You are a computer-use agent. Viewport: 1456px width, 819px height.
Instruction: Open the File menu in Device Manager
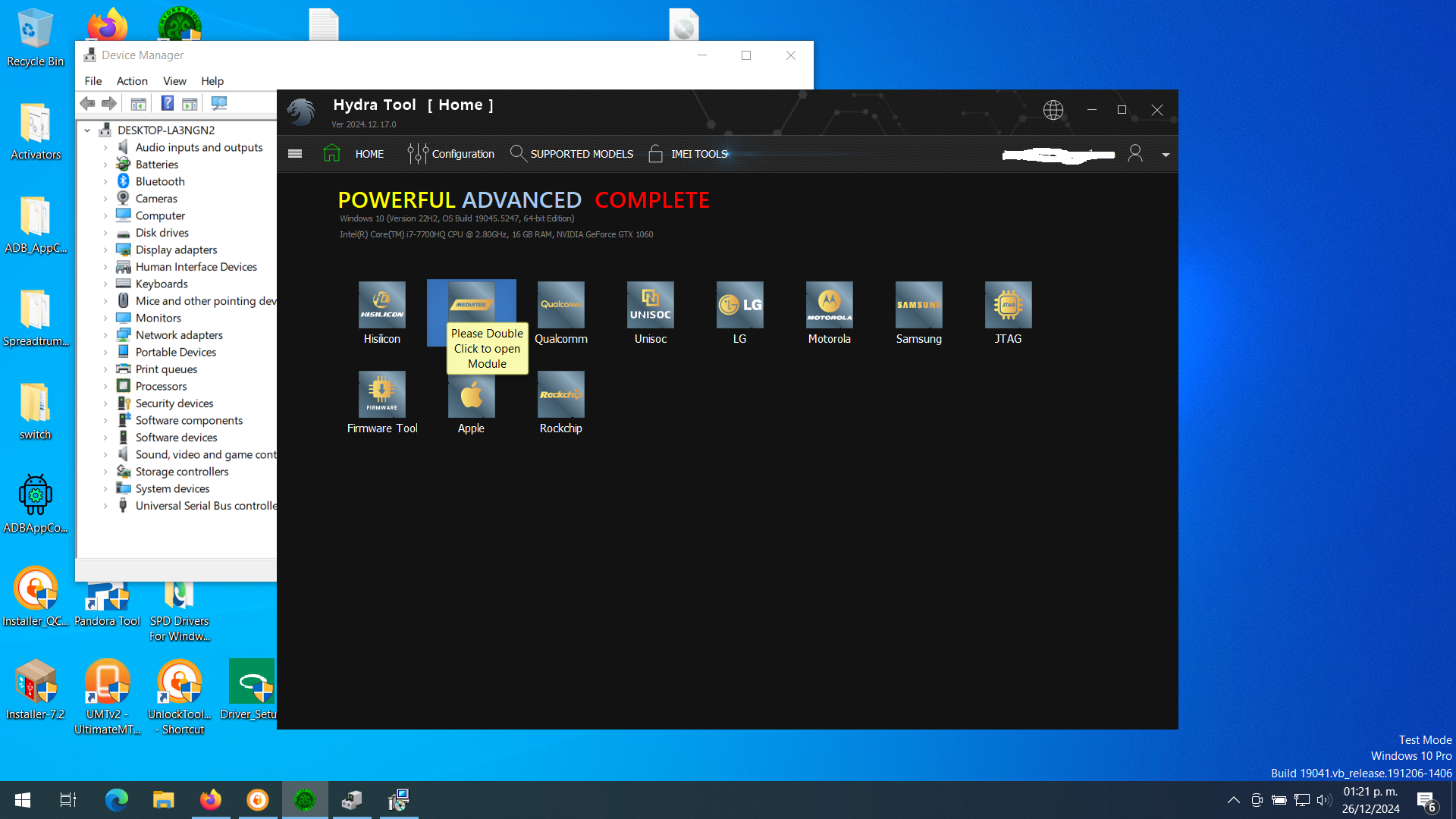[93, 81]
